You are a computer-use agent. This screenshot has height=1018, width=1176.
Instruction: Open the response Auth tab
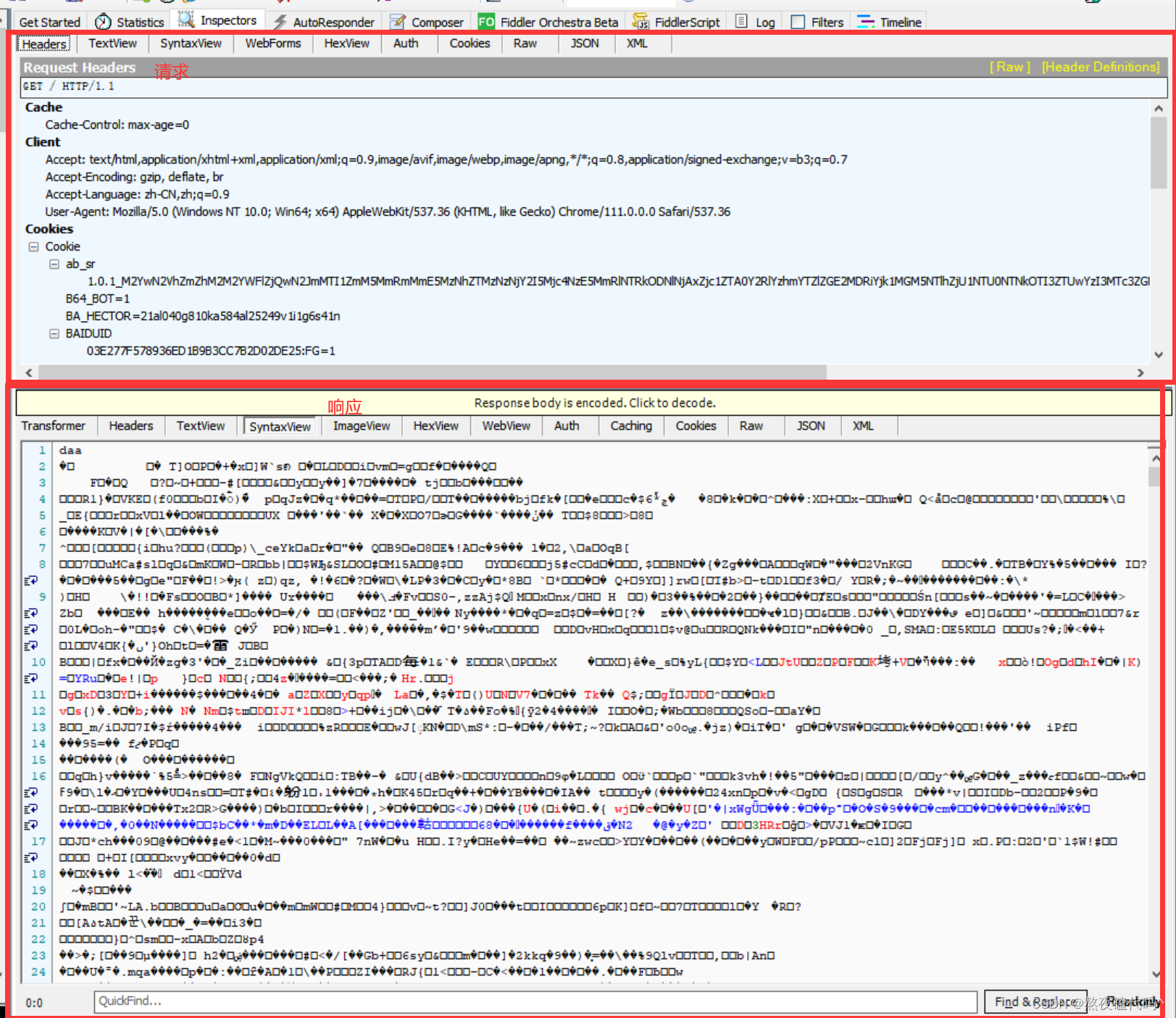point(567,426)
